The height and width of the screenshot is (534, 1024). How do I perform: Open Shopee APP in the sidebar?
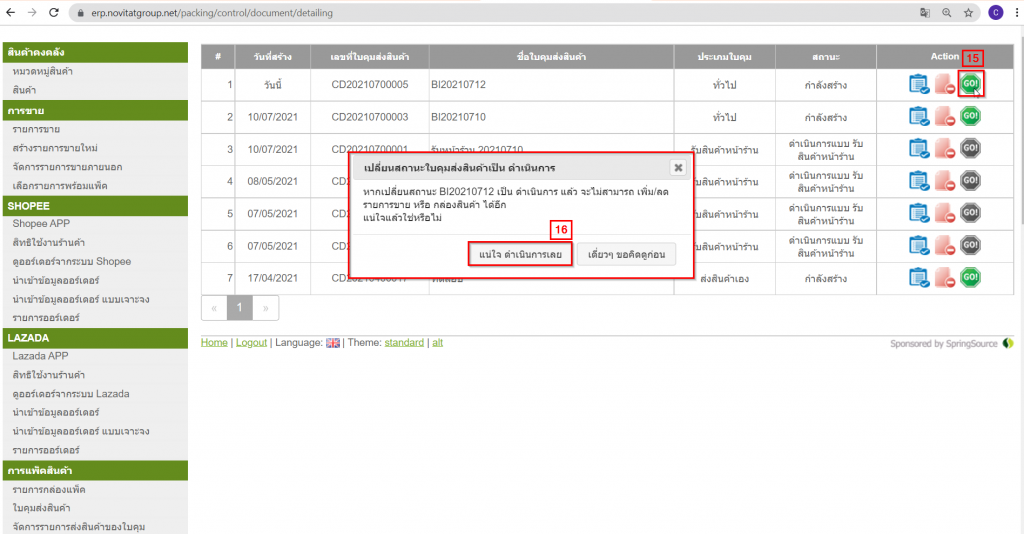(x=41, y=224)
